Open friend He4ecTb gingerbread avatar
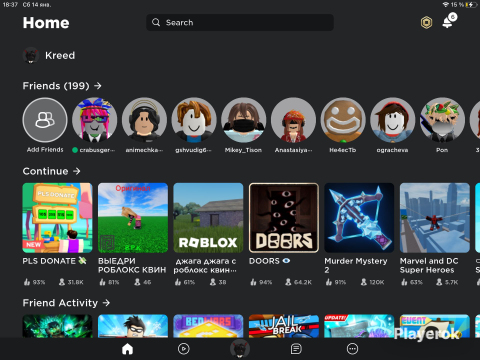This screenshot has height=360, width=480. click(343, 120)
